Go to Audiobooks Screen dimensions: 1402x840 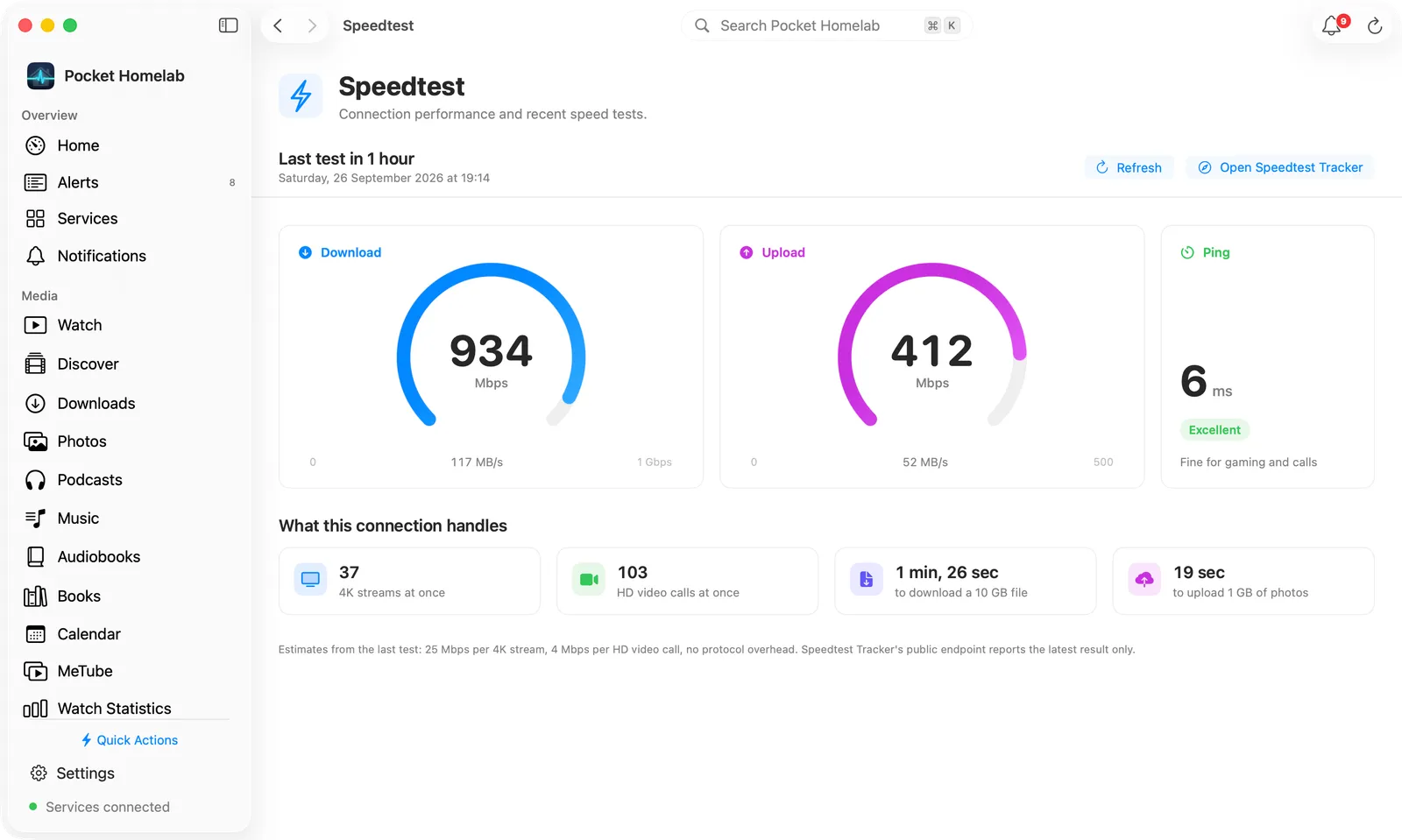pyautogui.click(x=130, y=557)
